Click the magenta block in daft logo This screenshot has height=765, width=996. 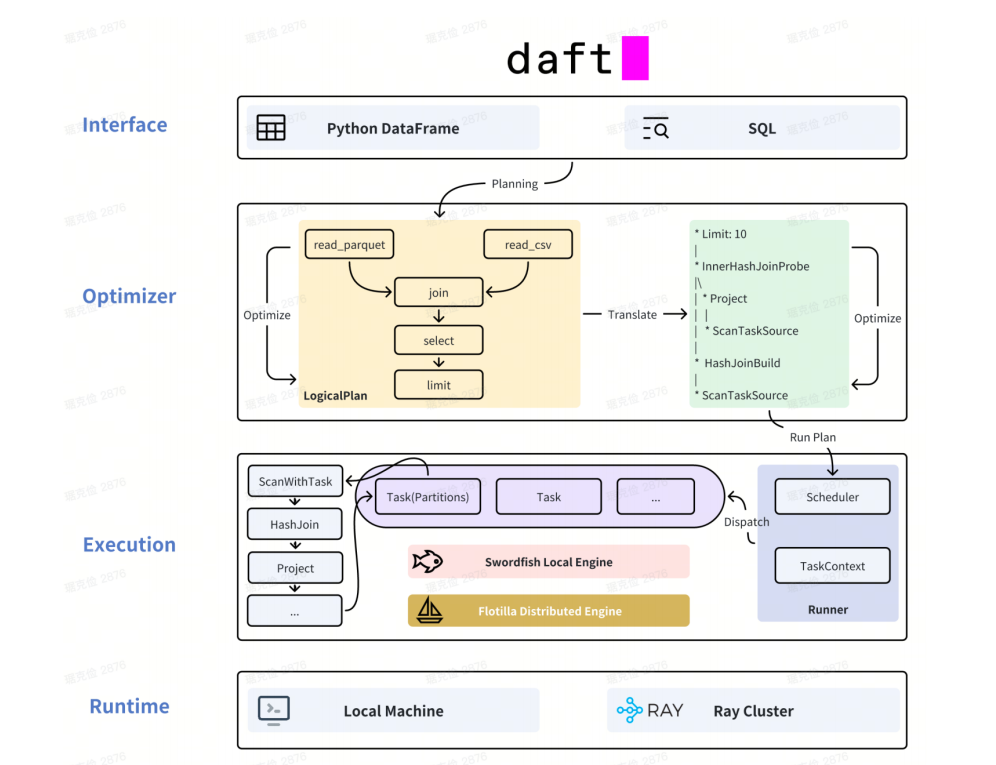(635, 58)
